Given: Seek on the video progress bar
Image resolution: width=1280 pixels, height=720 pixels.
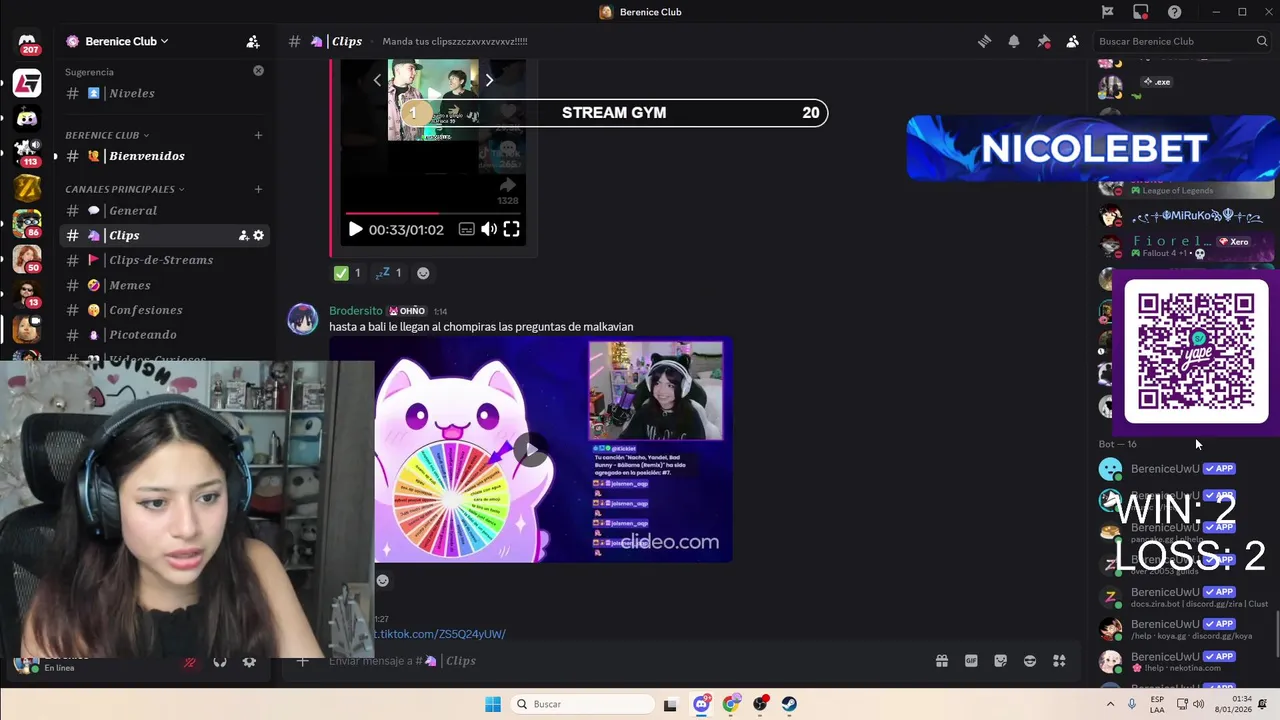Looking at the screenshot, I should (433, 213).
